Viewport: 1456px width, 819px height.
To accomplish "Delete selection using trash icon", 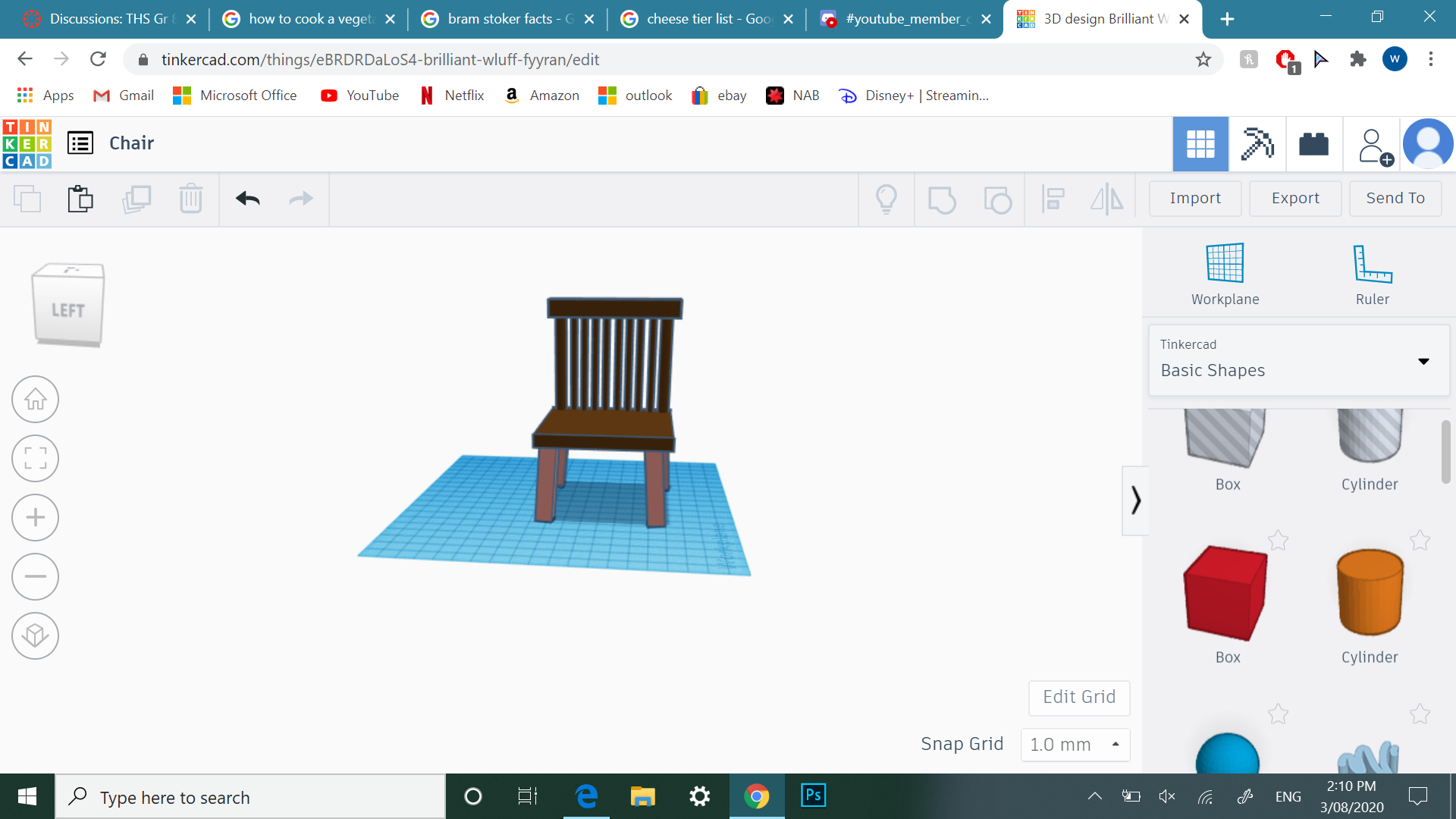I will click(190, 199).
